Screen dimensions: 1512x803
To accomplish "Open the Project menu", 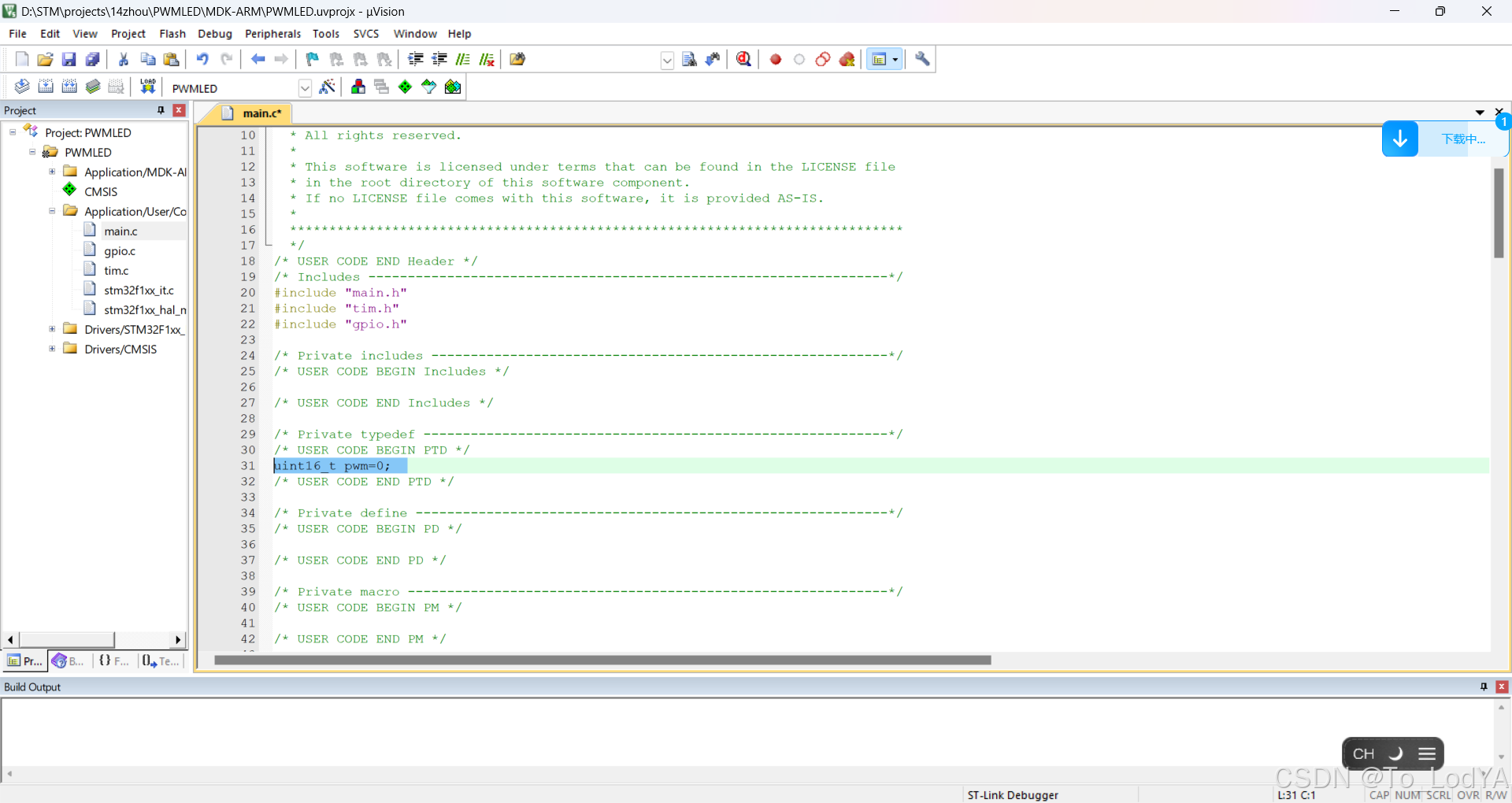I will pos(128,34).
